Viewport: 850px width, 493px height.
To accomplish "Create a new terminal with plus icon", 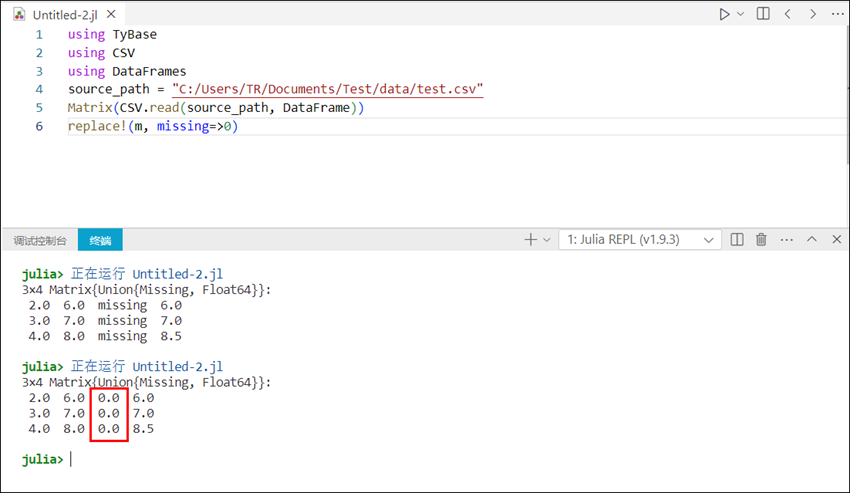I will click(x=530, y=240).
